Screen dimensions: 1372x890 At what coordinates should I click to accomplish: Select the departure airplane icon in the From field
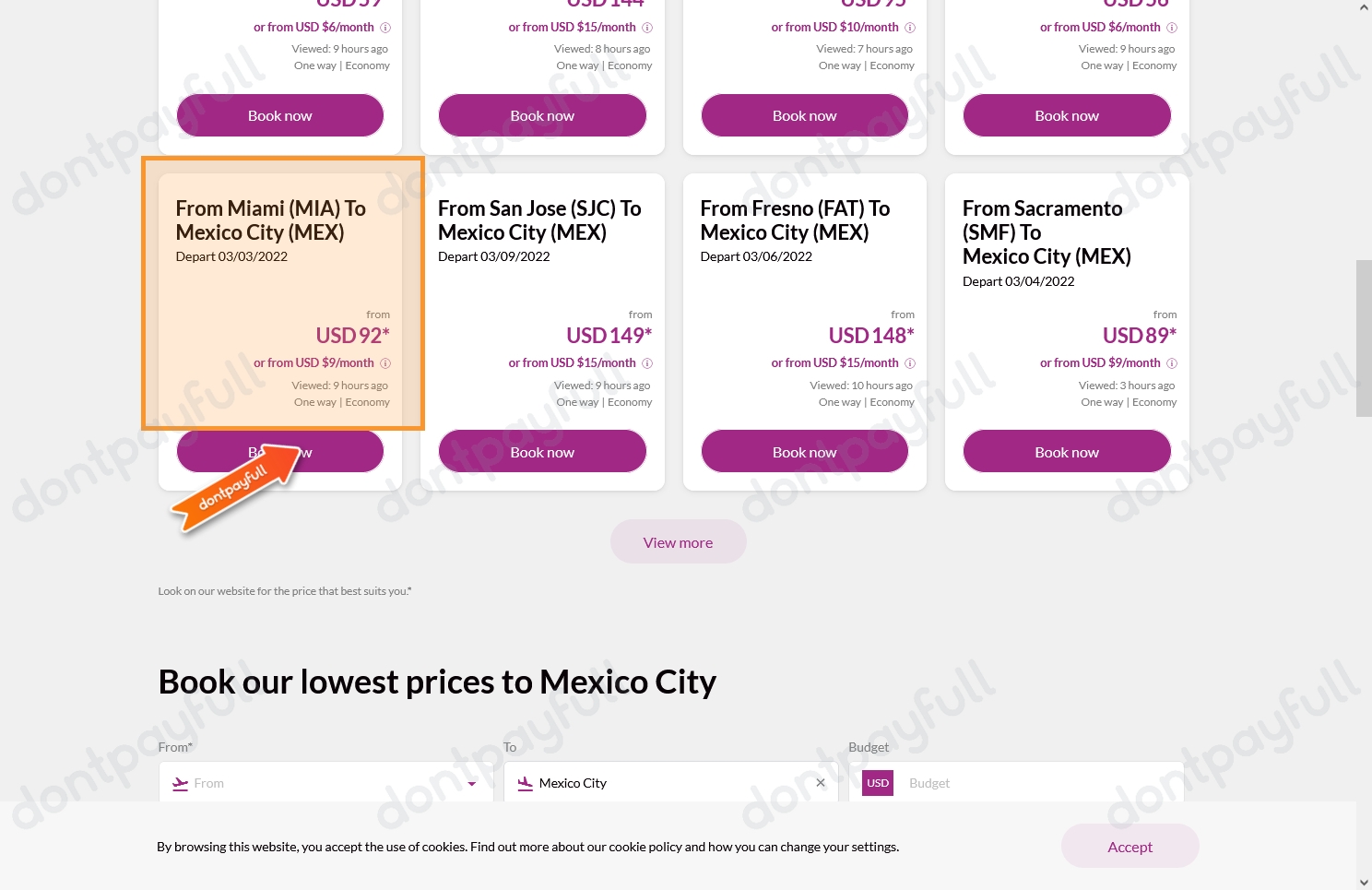coord(180,783)
